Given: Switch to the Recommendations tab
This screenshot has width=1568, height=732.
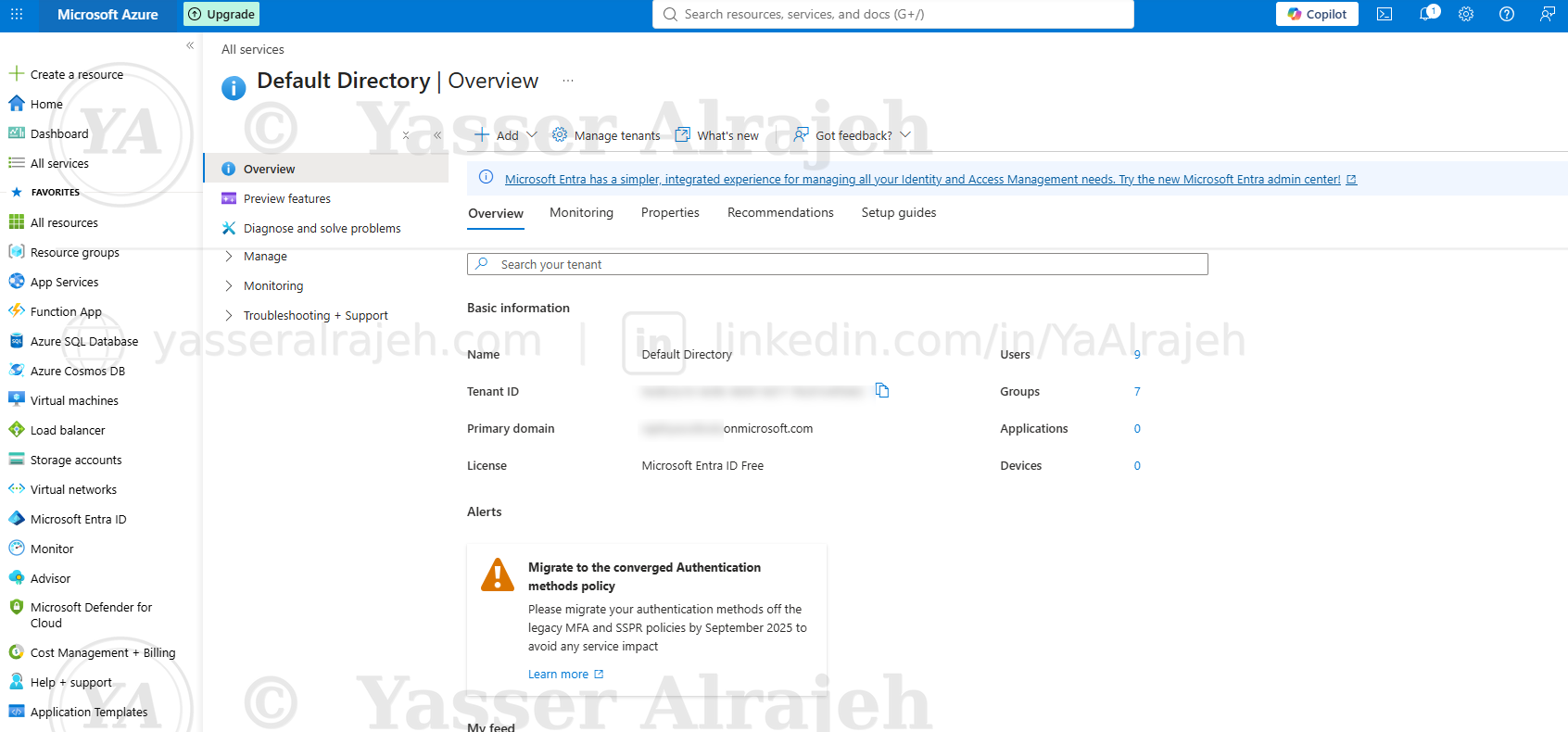Looking at the screenshot, I should [x=780, y=212].
